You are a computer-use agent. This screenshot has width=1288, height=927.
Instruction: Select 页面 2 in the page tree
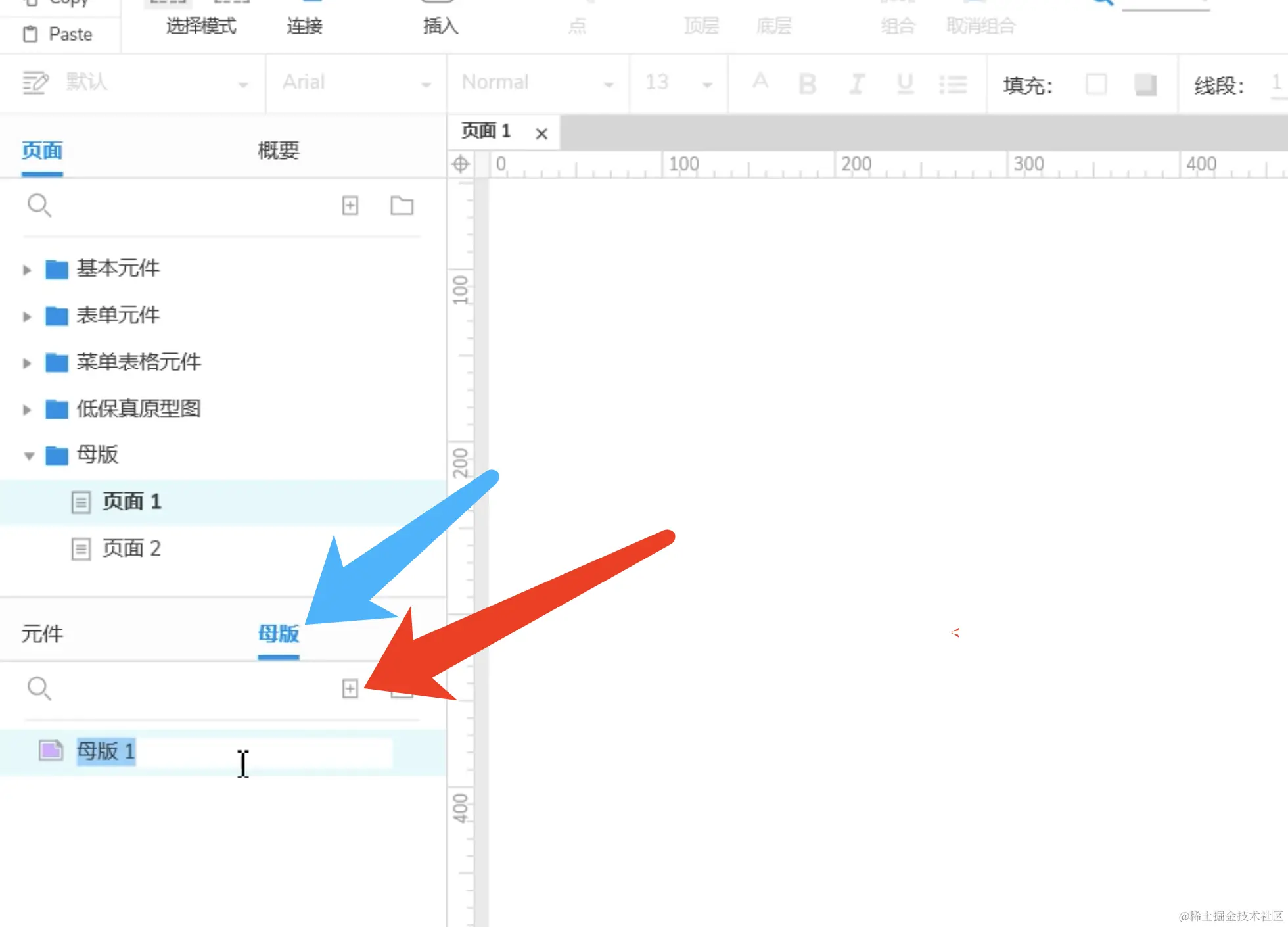coord(131,548)
